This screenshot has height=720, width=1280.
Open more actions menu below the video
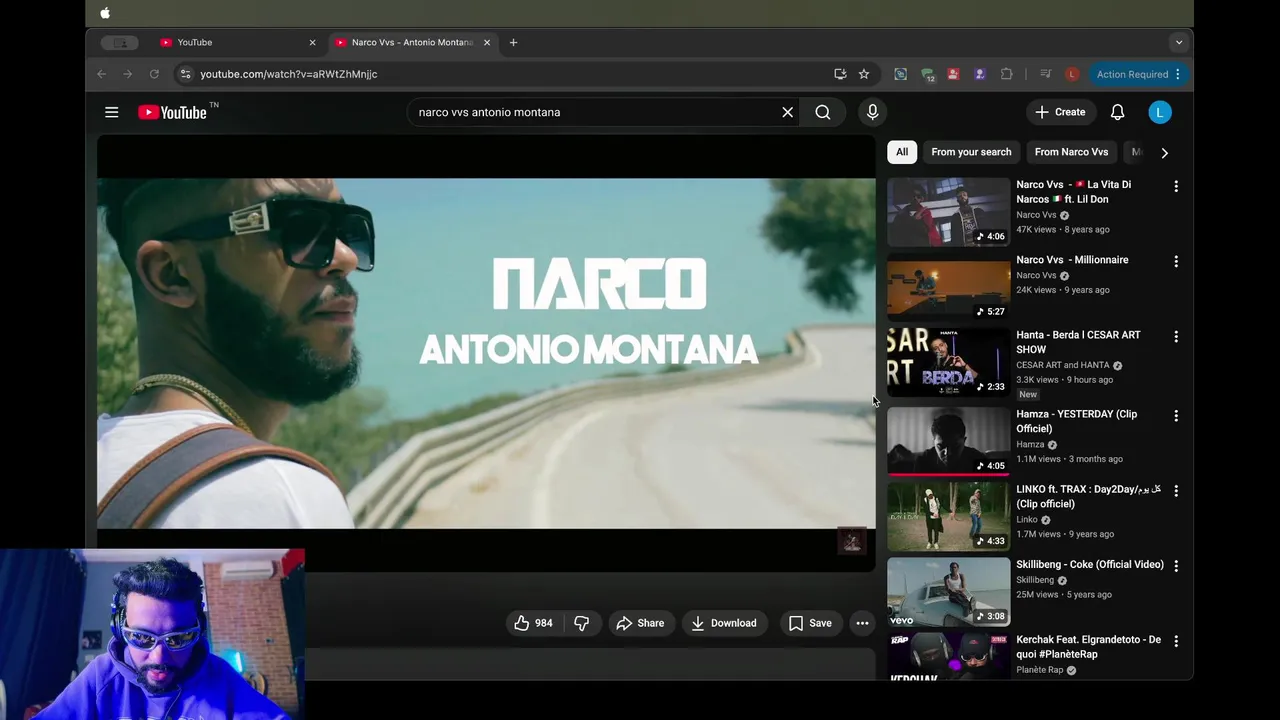tap(862, 623)
